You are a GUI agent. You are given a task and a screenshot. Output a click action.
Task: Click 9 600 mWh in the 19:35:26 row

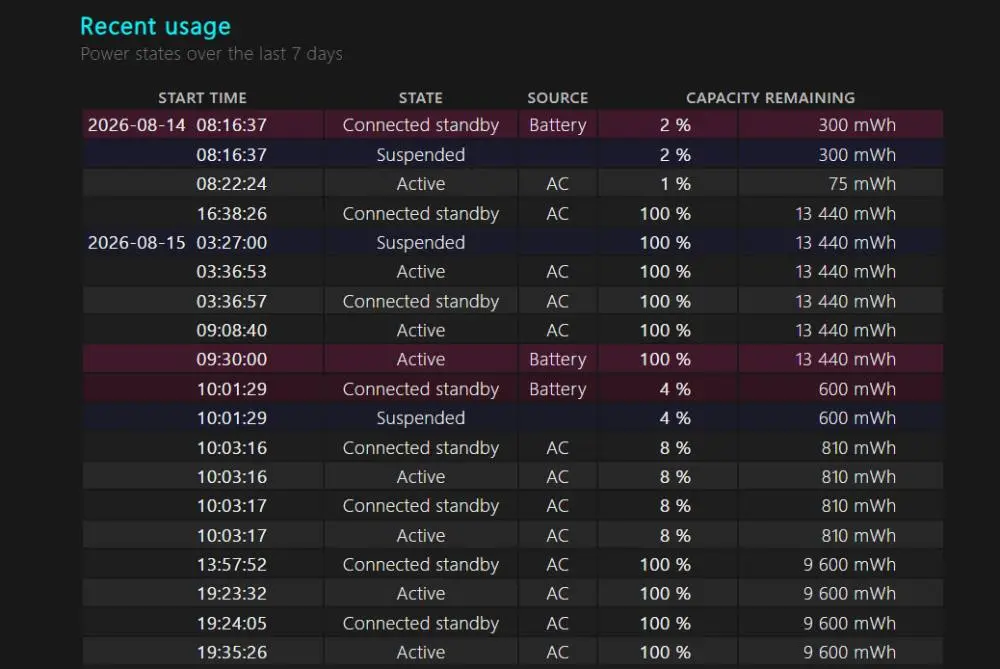[x=849, y=652]
